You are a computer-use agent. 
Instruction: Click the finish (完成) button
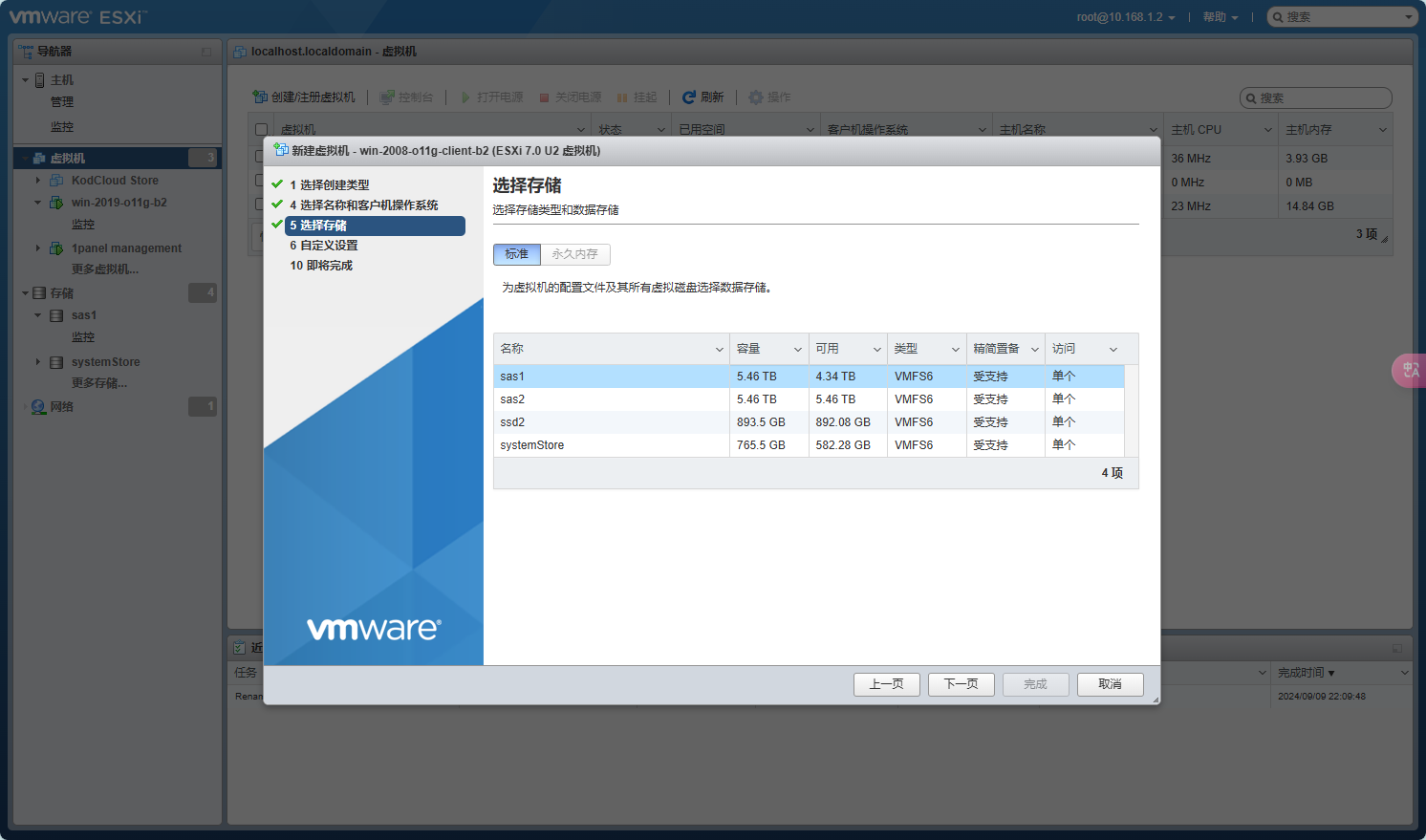[x=1036, y=684]
